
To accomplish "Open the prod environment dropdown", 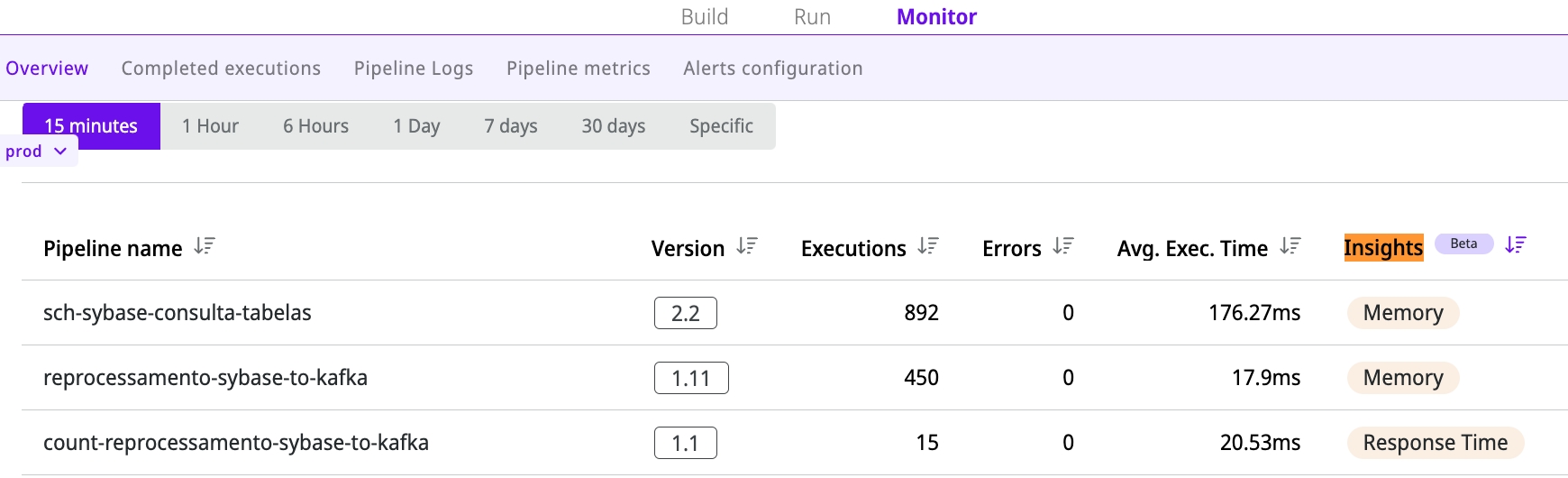I will click(37, 152).
